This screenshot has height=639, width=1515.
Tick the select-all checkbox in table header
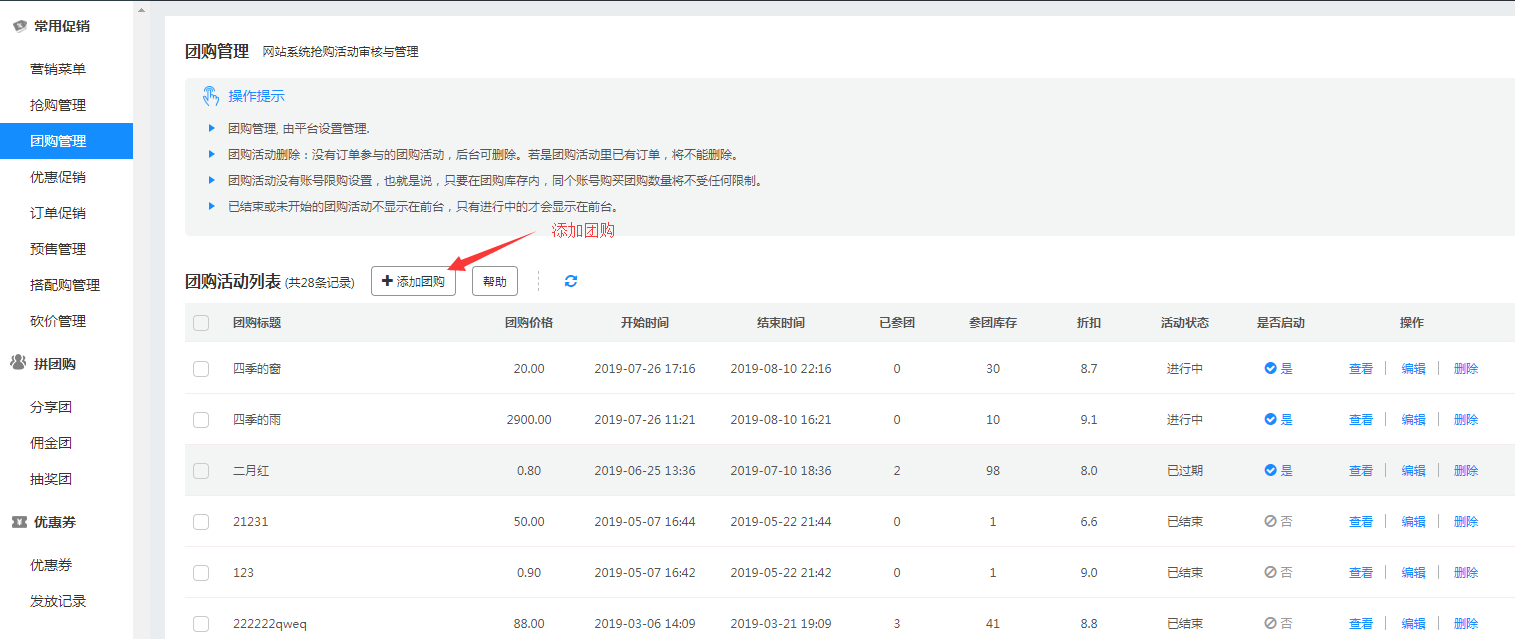pos(201,323)
